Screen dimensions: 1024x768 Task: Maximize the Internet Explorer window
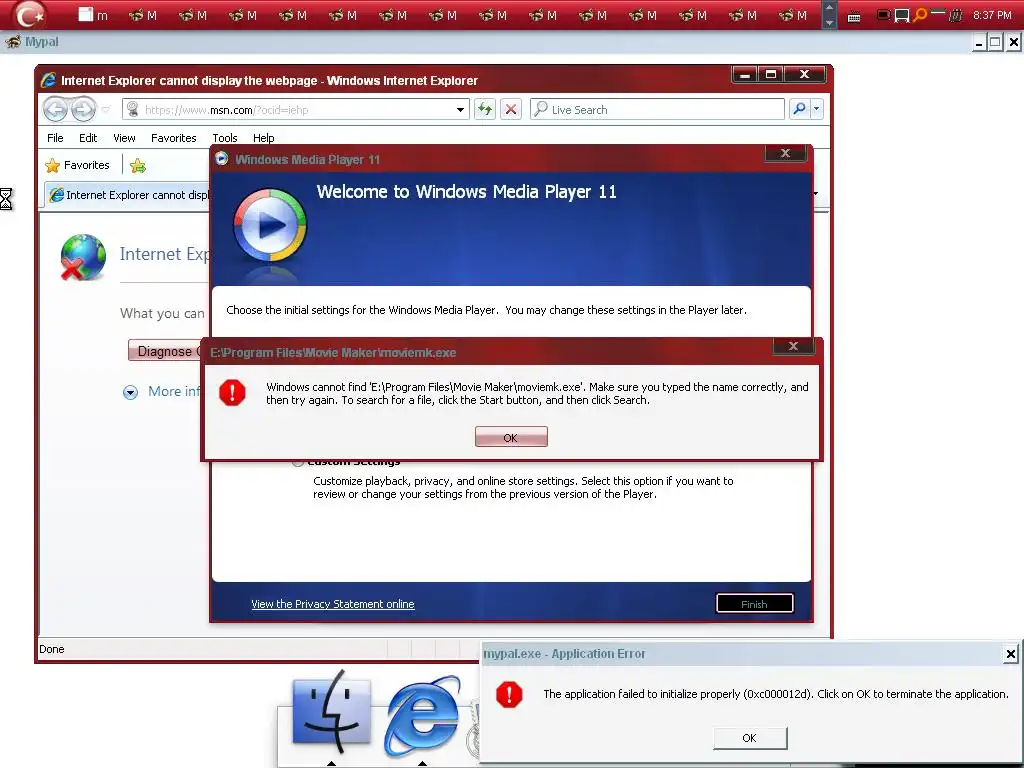point(771,74)
